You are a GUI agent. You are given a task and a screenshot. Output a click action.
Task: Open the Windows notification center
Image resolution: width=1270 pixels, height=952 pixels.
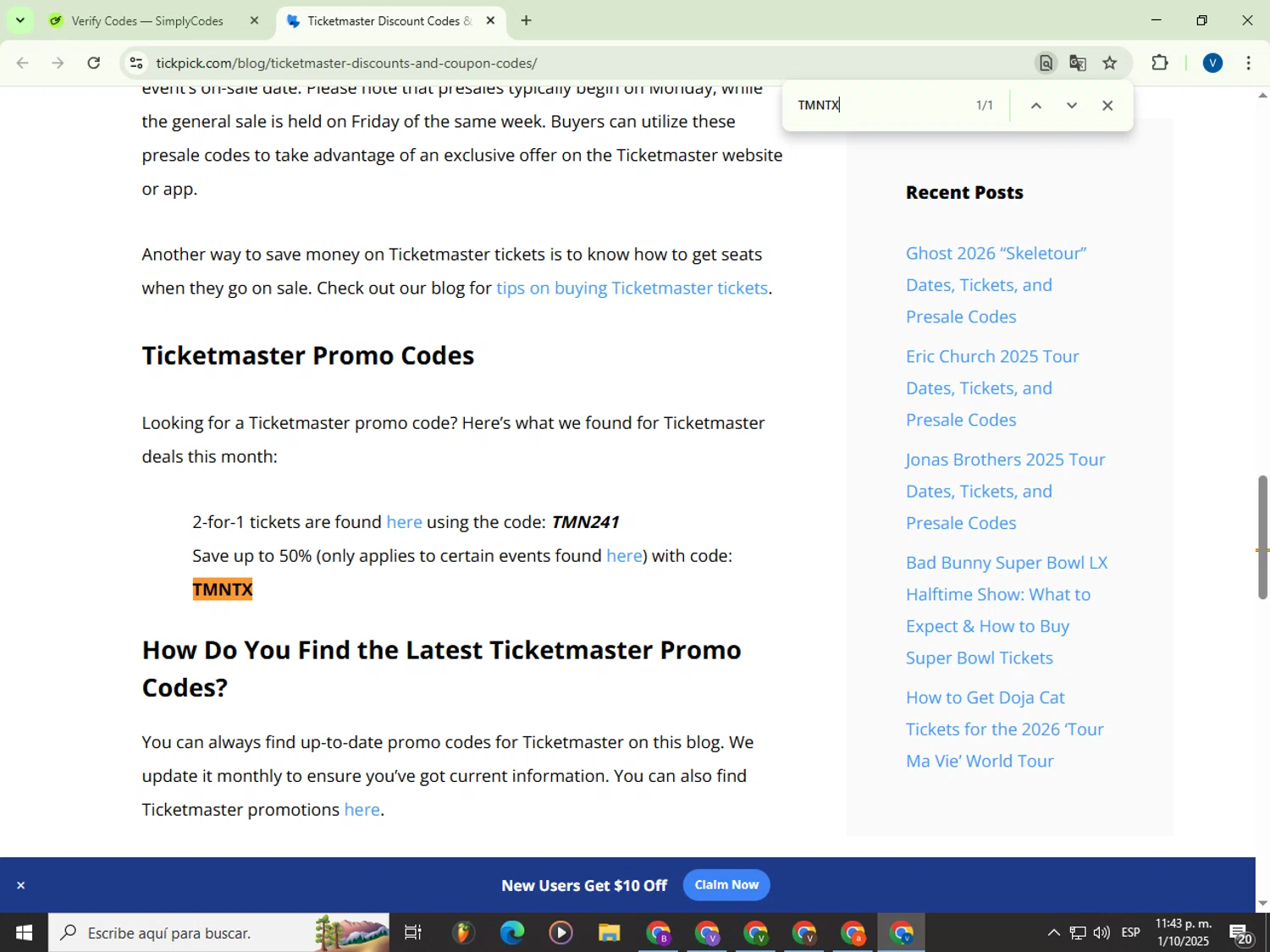1242,933
